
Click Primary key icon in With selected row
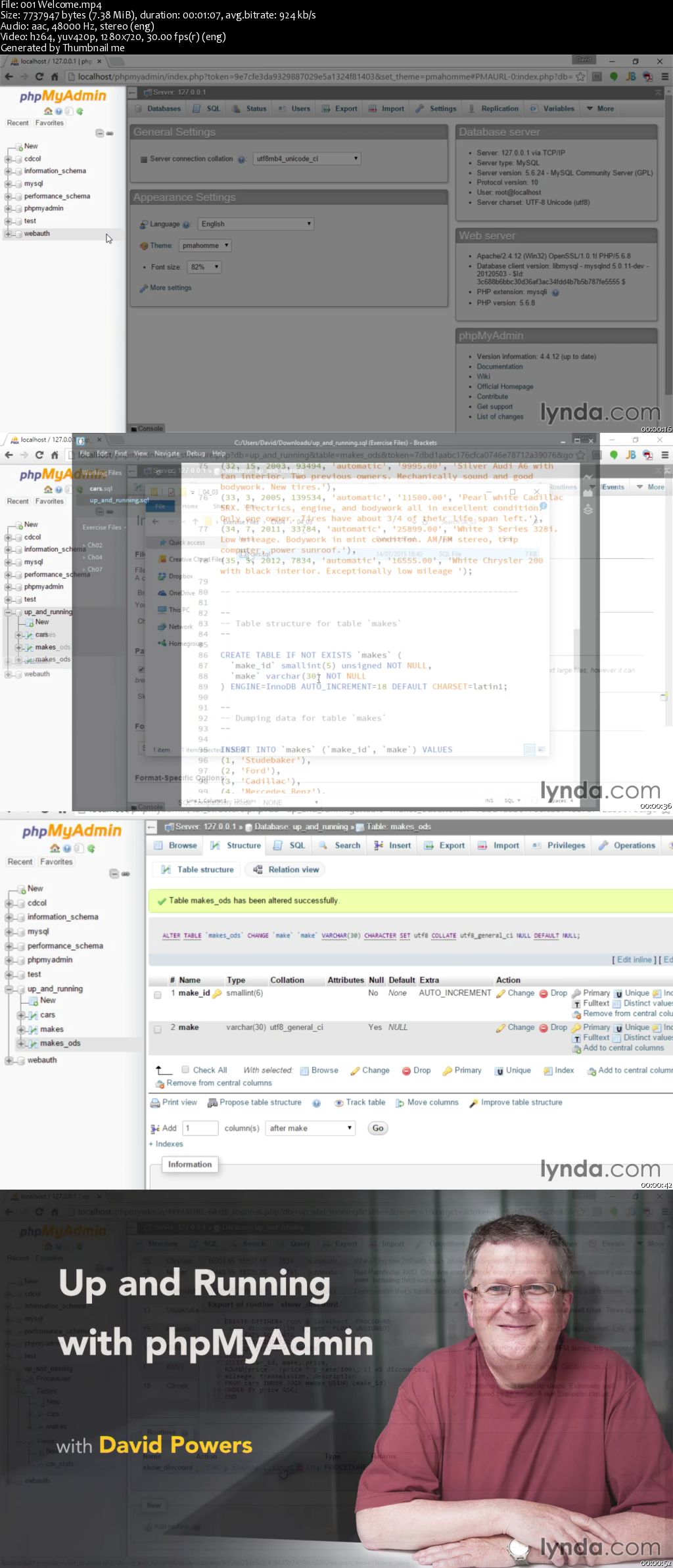coord(448,1071)
